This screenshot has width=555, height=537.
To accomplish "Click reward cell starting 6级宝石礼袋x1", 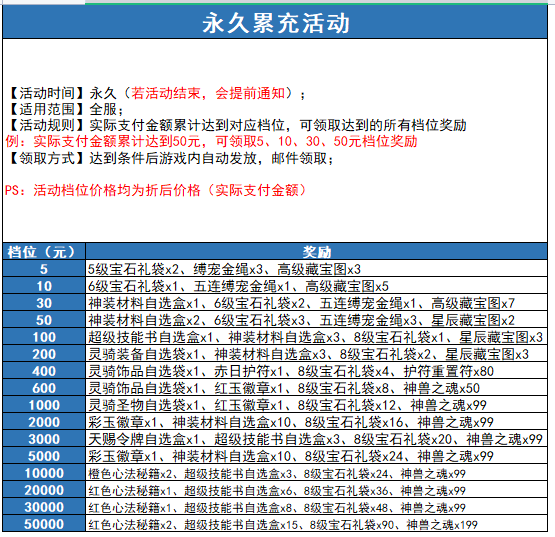I will 316,286.
